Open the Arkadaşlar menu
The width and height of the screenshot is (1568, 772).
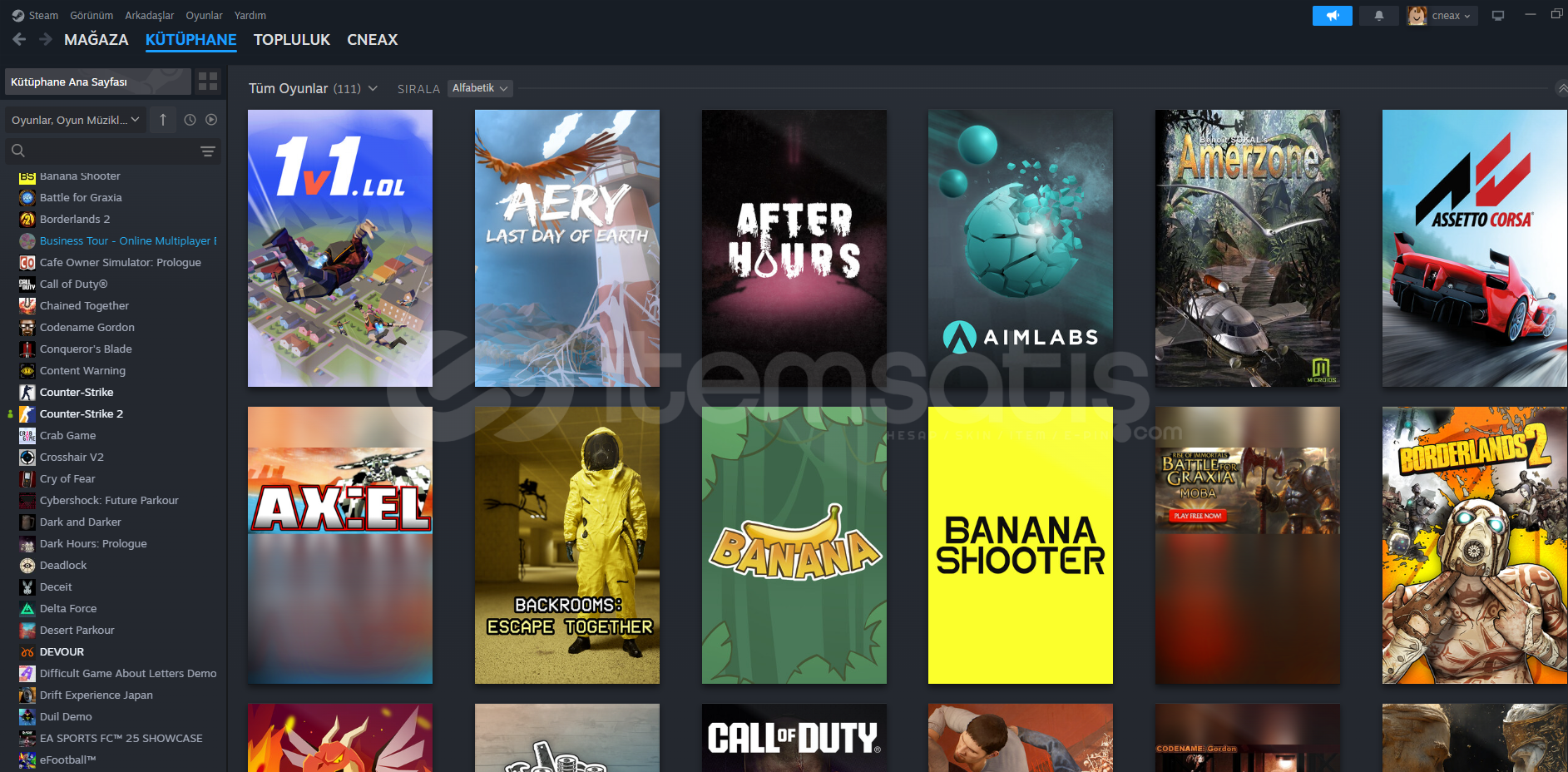click(150, 15)
